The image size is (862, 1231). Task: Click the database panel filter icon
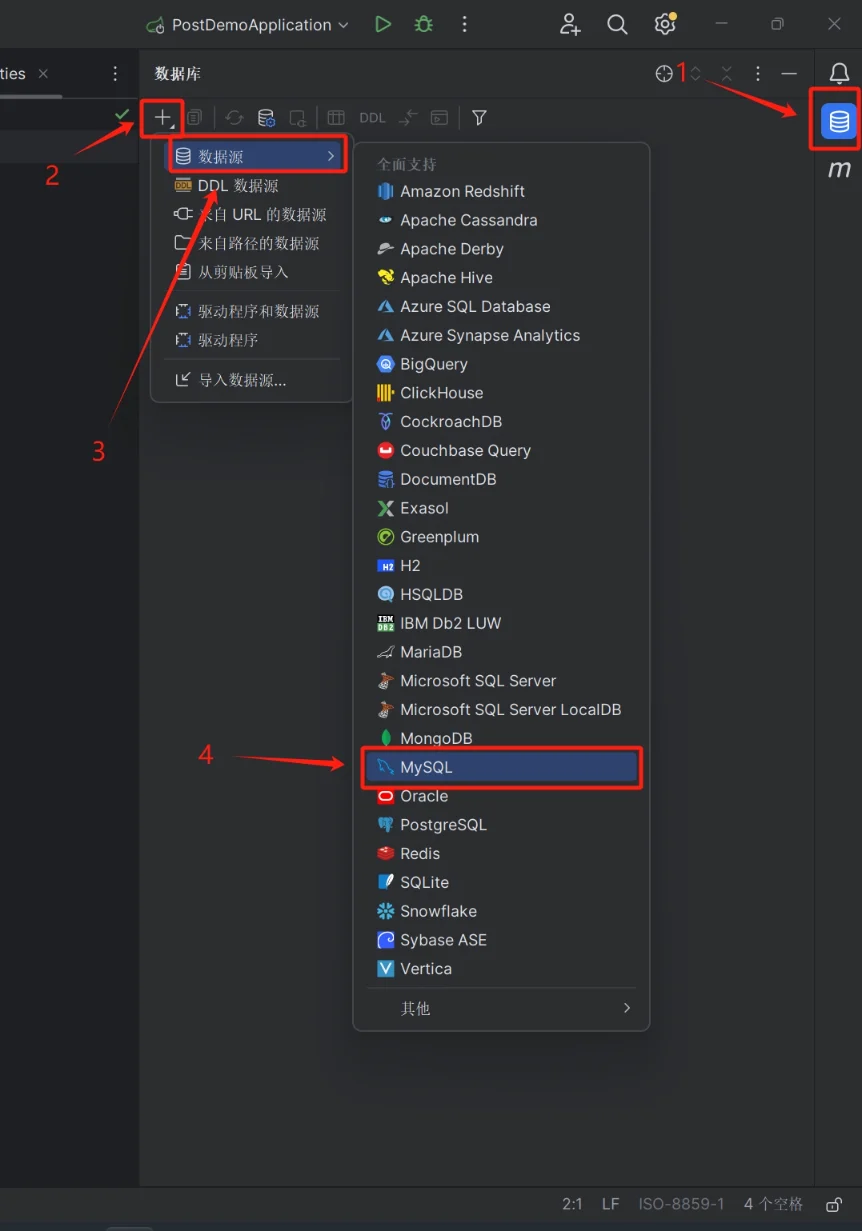(479, 118)
